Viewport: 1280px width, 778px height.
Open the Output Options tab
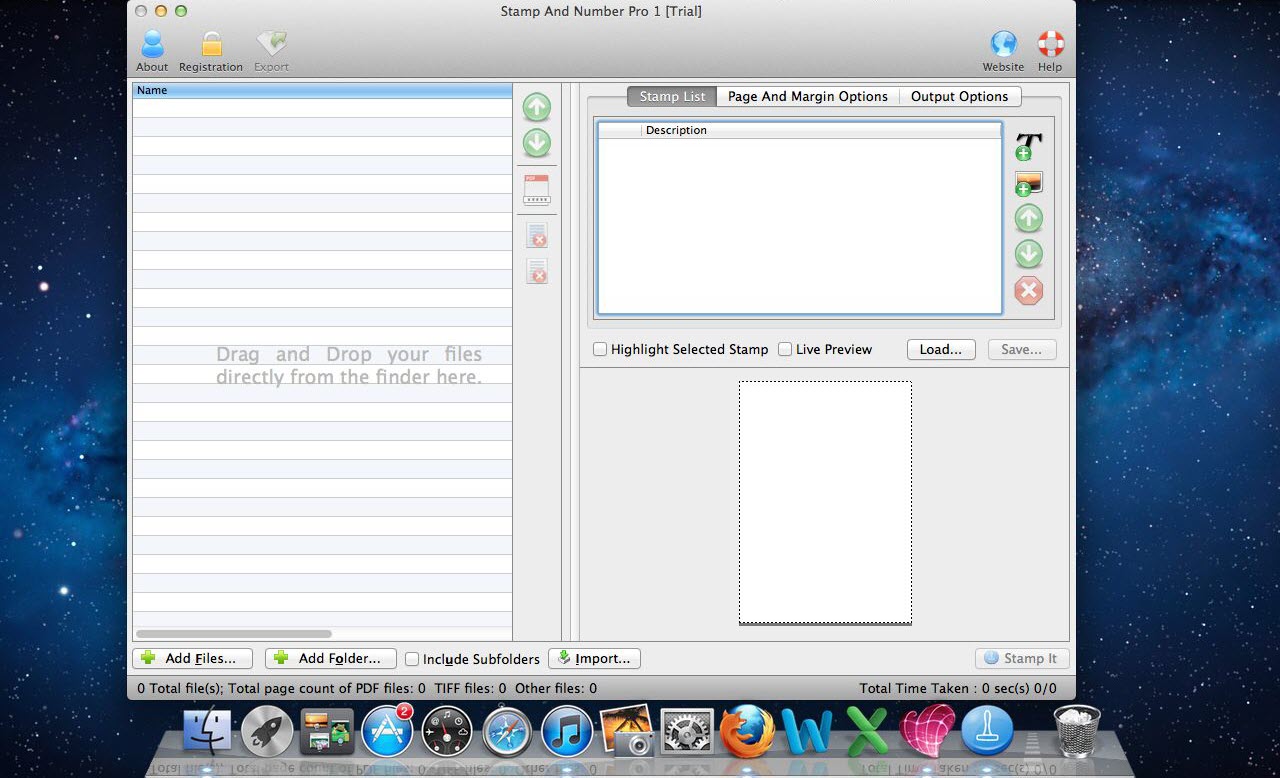(959, 96)
